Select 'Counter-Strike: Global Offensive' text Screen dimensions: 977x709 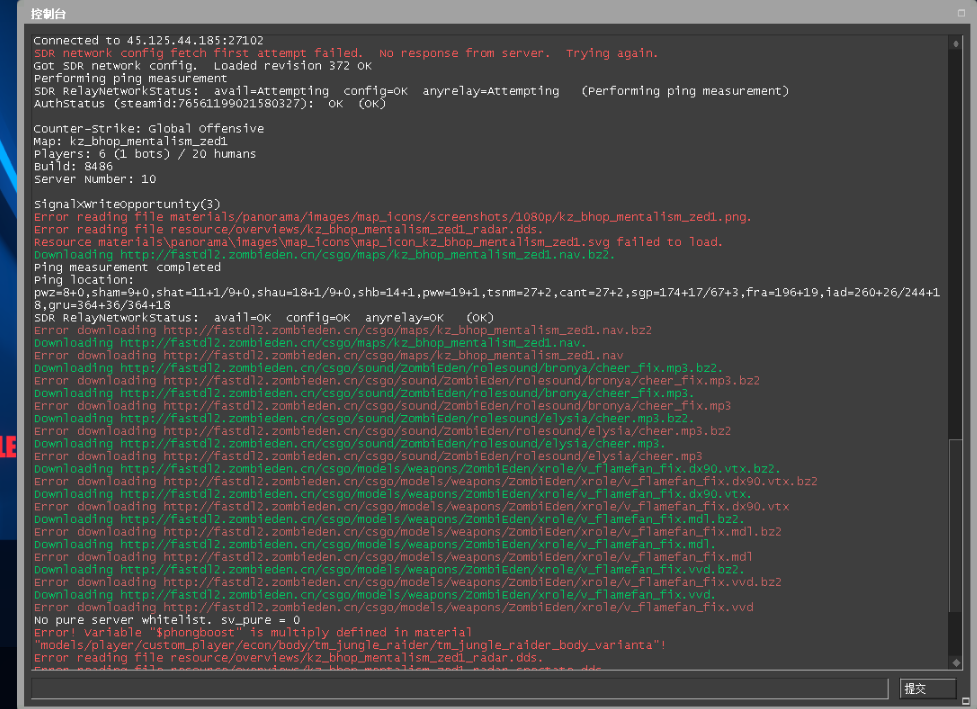click(x=148, y=128)
